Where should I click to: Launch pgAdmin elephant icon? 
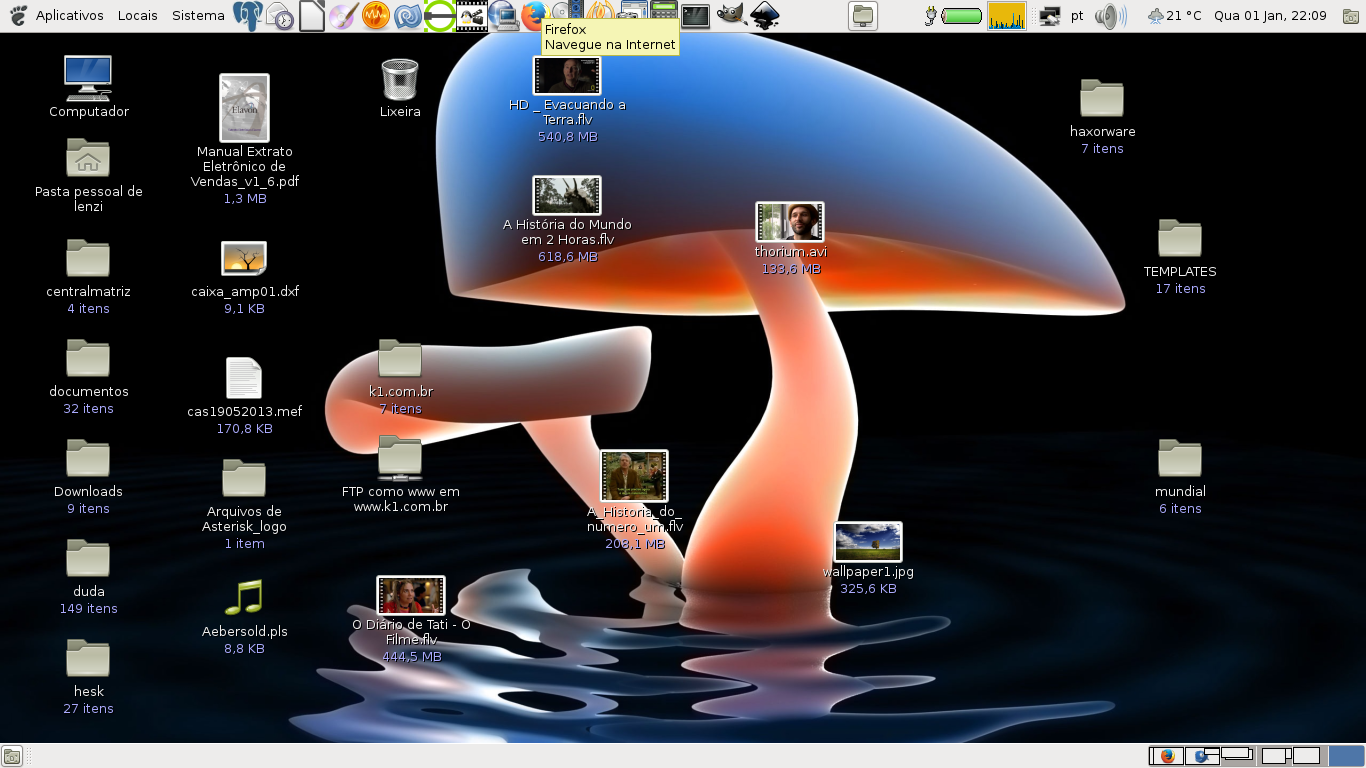pyautogui.click(x=247, y=15)
